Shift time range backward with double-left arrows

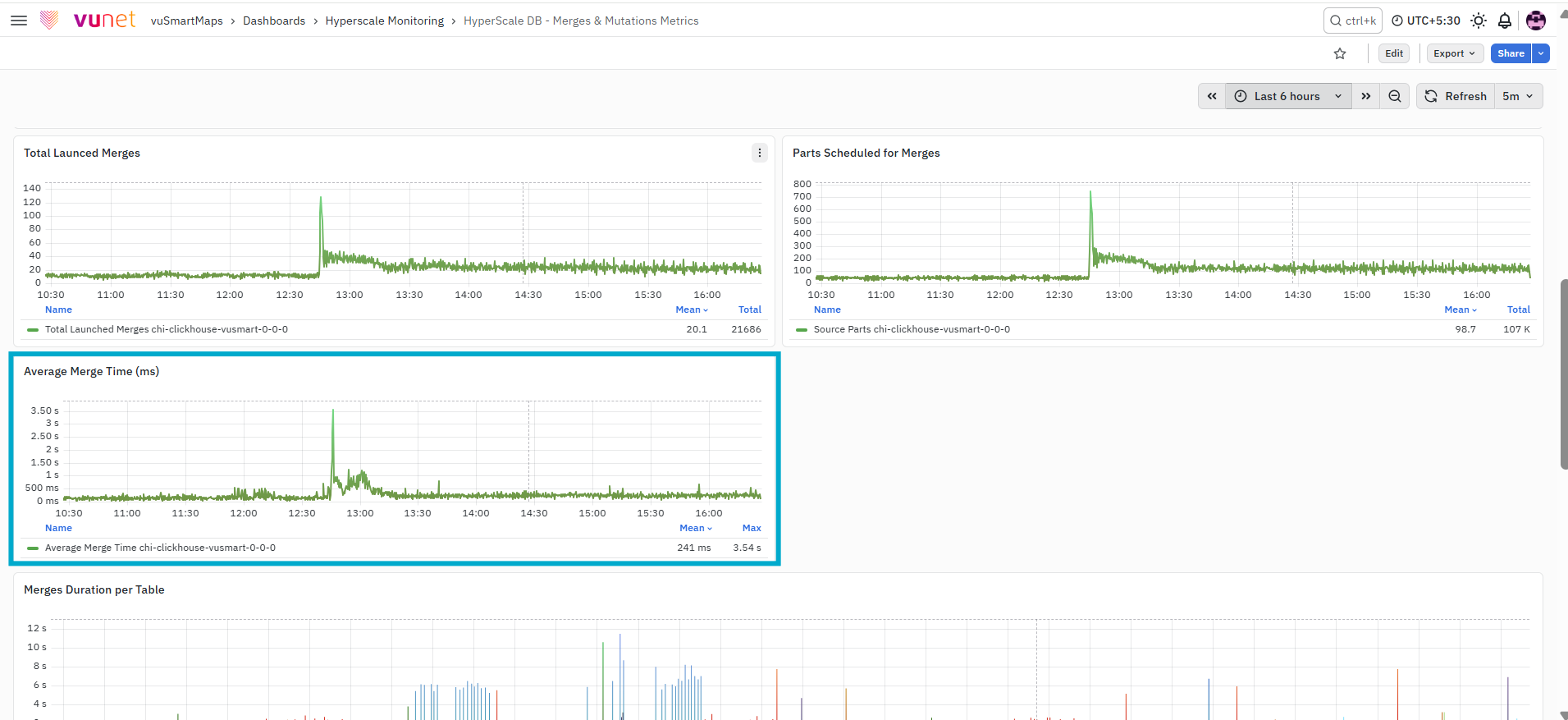[1212, 96]
